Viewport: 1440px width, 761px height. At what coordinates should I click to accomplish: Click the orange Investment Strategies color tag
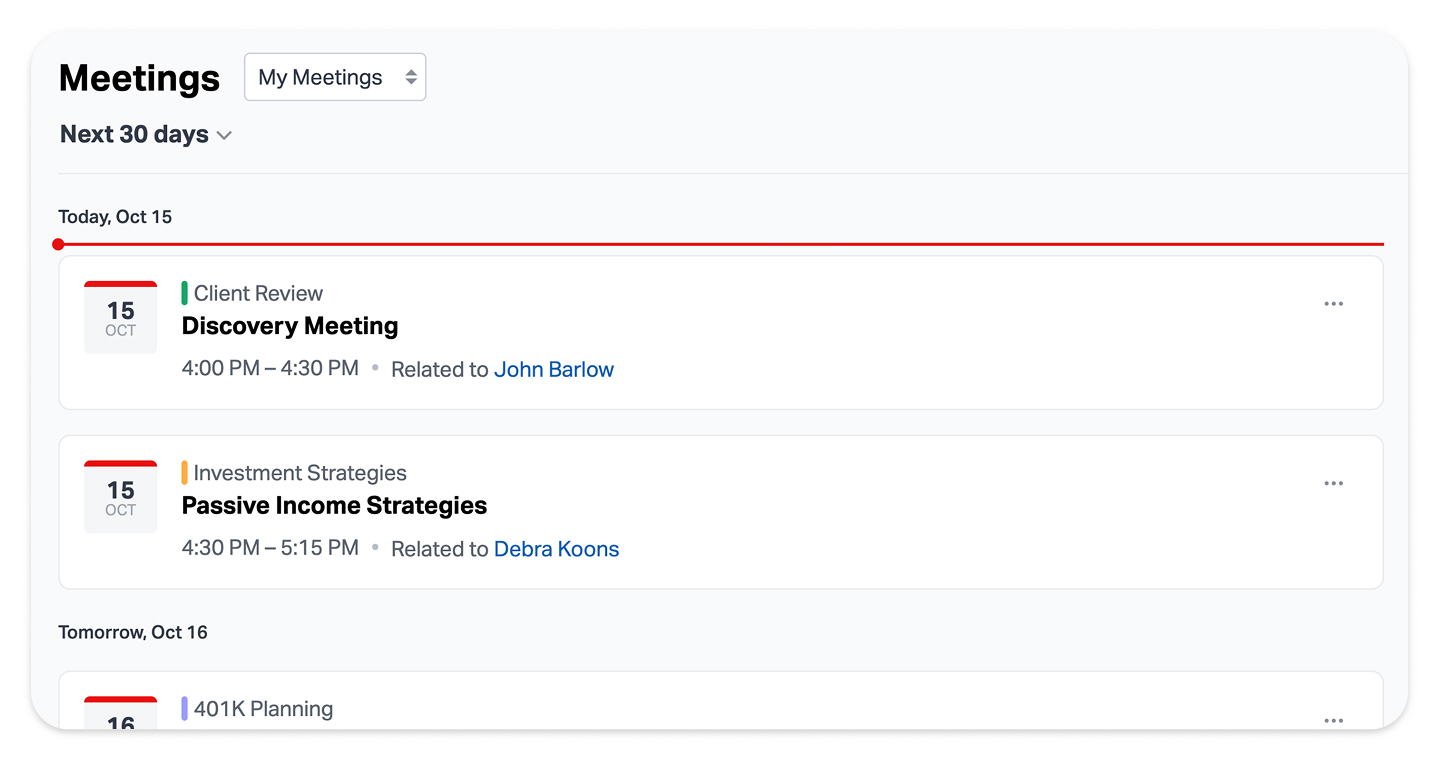185,473
